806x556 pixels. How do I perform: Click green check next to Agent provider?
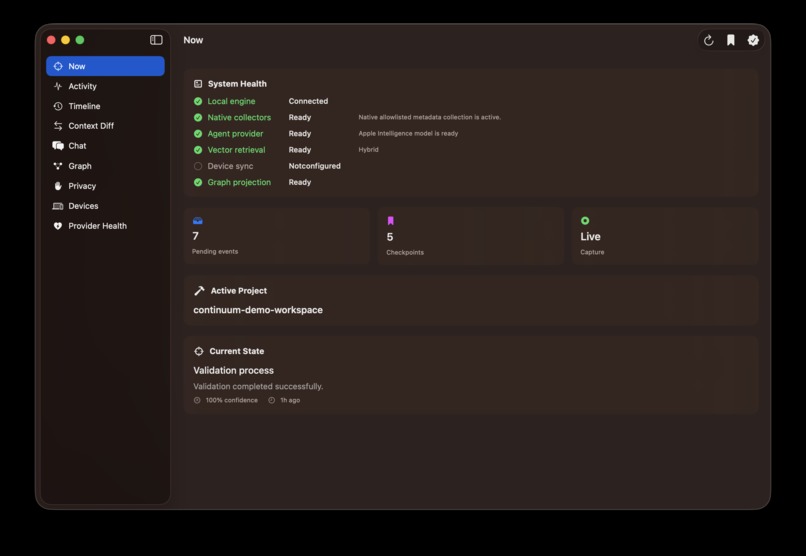coord(198,134)
